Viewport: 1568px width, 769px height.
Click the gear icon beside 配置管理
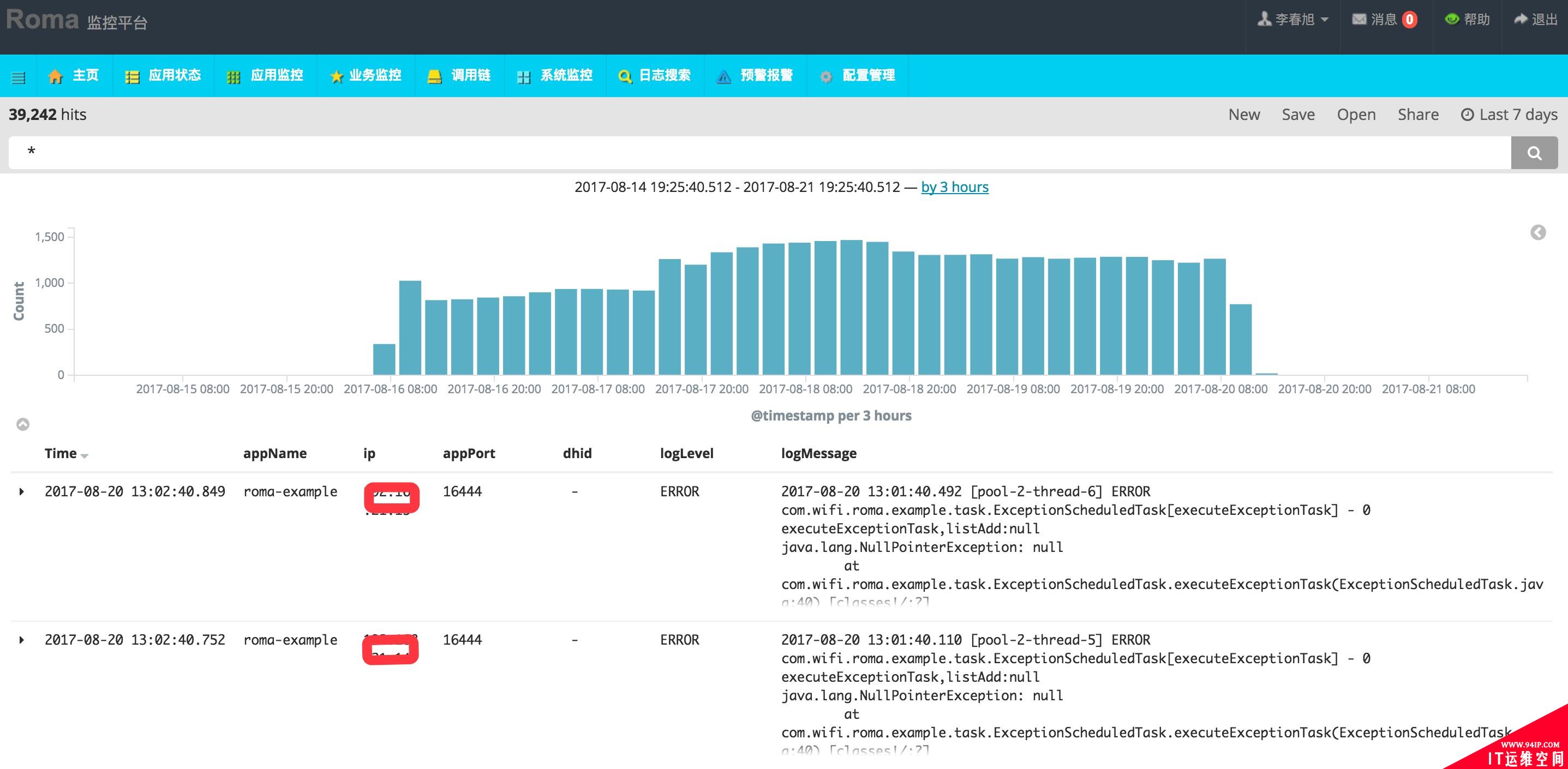[x=825, y=77]
